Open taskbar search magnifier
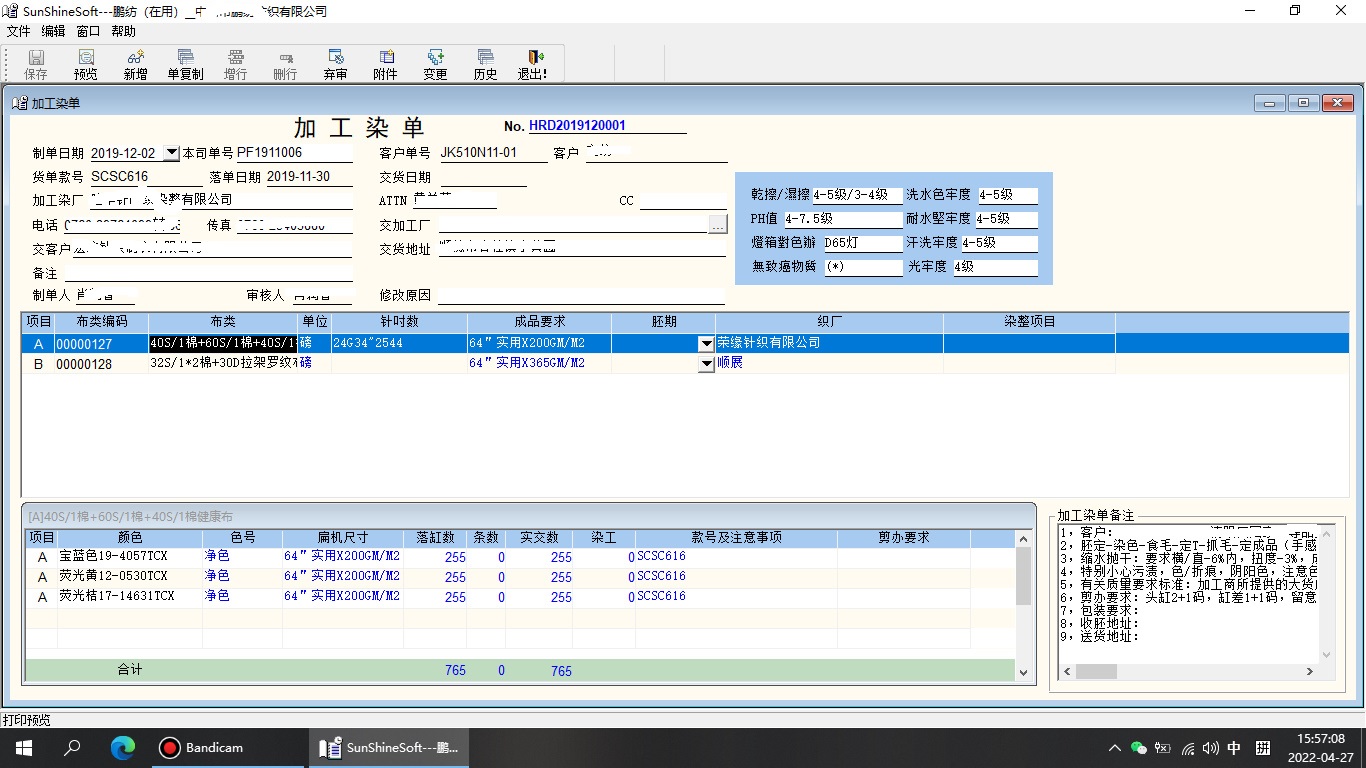Image resolution: width=1366 pixels, height=768 pixels. (72, 748)
